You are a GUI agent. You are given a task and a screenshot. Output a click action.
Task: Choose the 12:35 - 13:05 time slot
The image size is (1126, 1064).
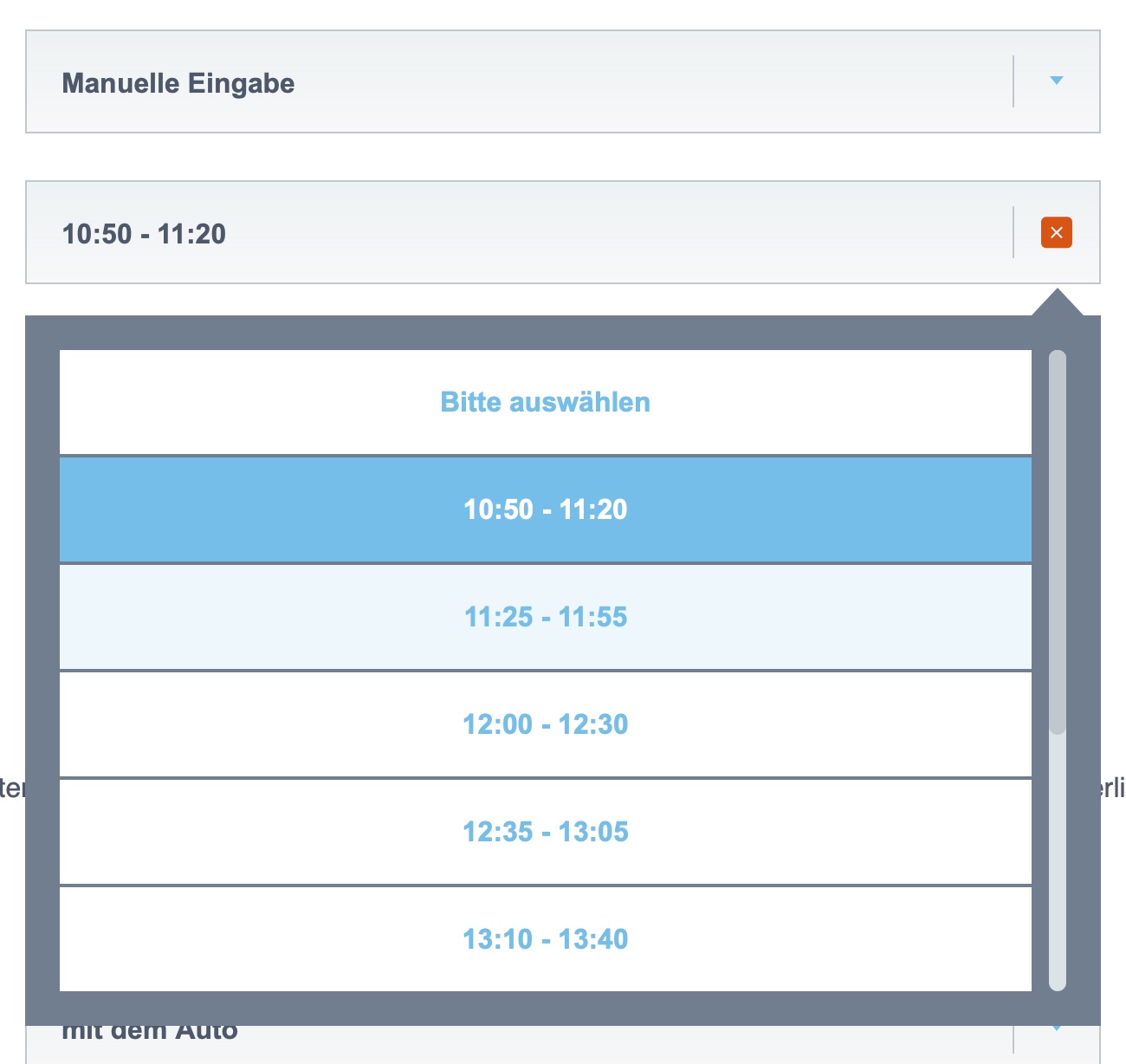pos(545,832)
